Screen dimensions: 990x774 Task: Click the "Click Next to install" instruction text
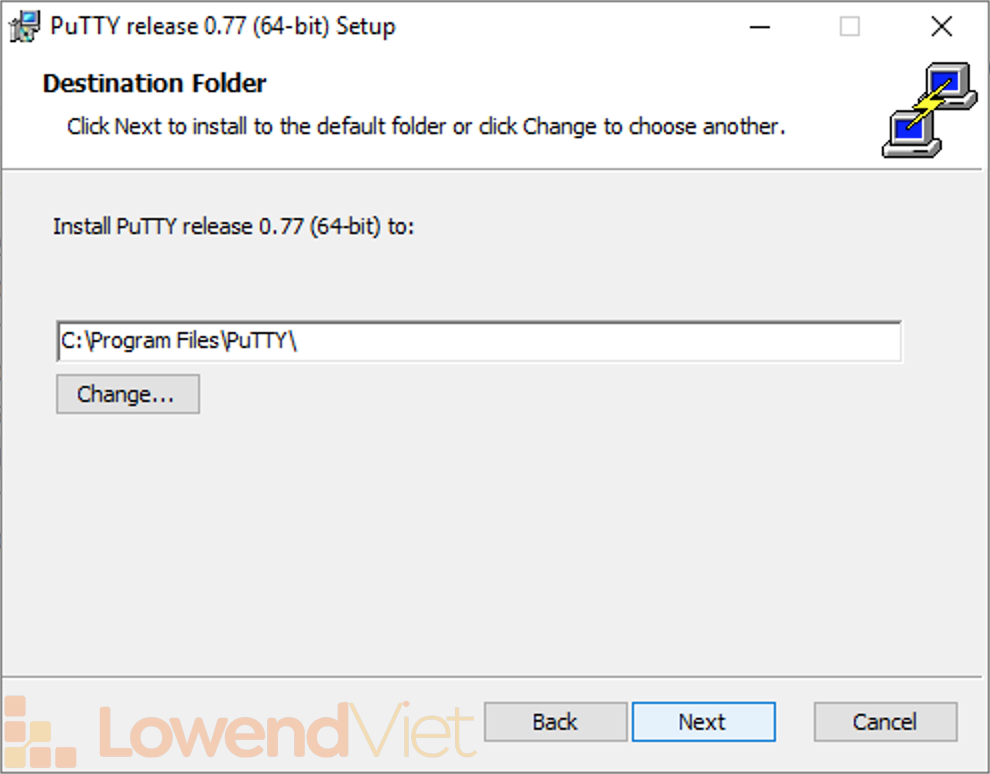coord(426,127)
